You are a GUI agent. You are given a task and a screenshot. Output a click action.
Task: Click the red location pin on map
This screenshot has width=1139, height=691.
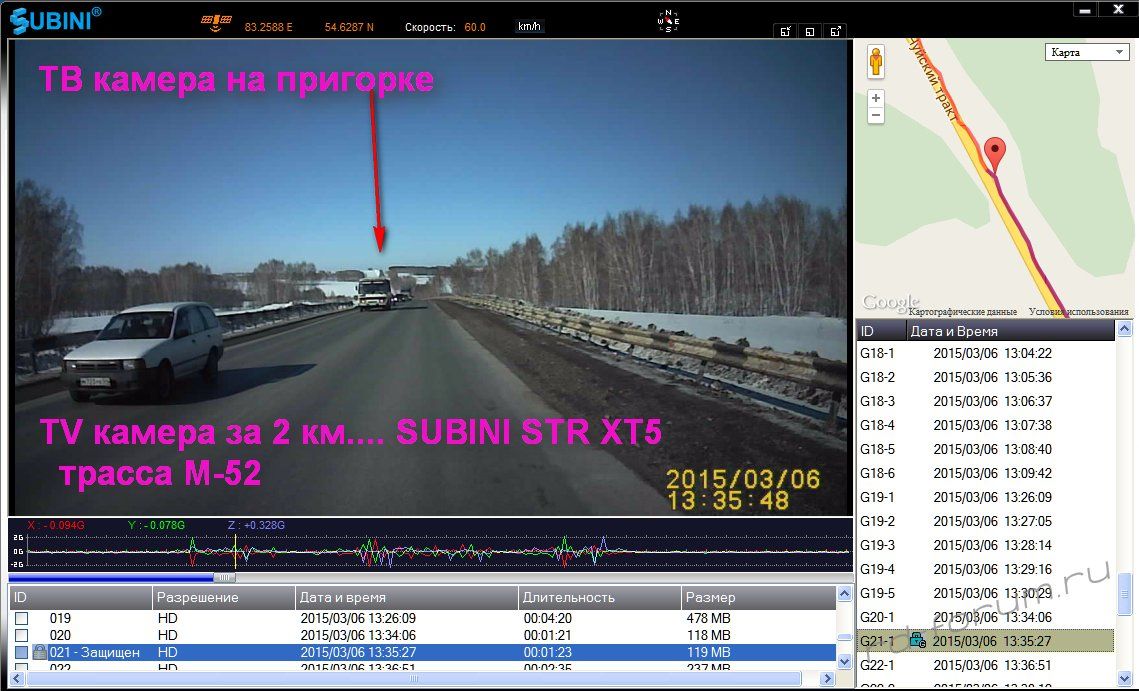pos(994,153)
